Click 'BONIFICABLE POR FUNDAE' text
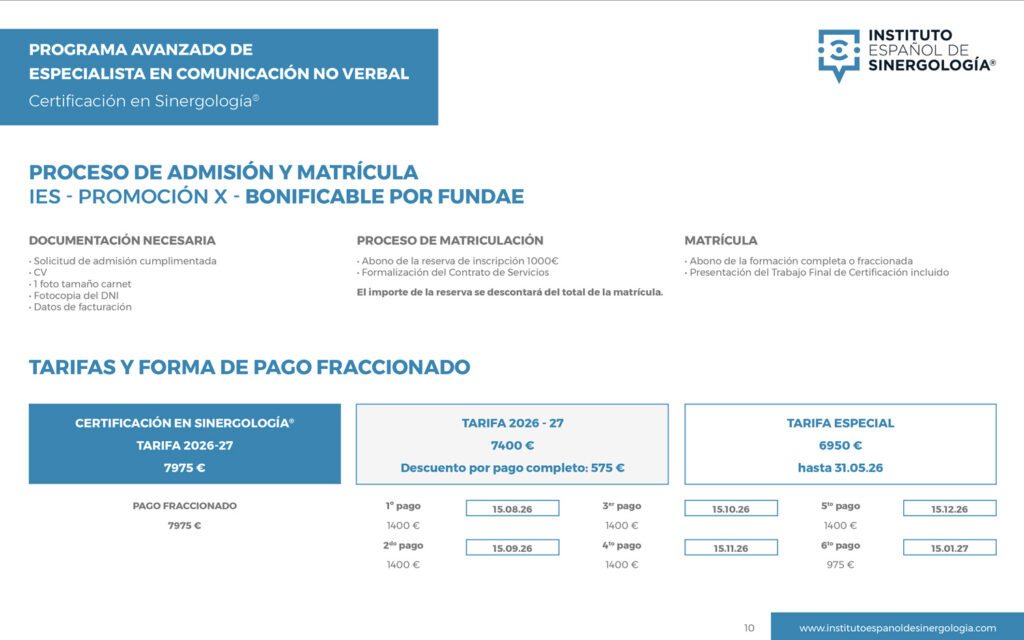Screen dimensions: 1024x640 [x=385, y=197]
